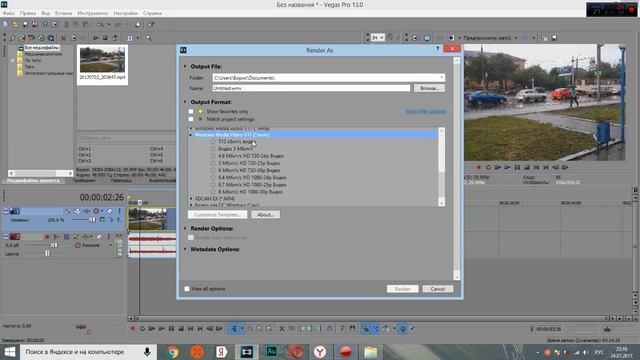640x360 pixels.
Task: Tick View all options checkbox
Action: [187, 289]
